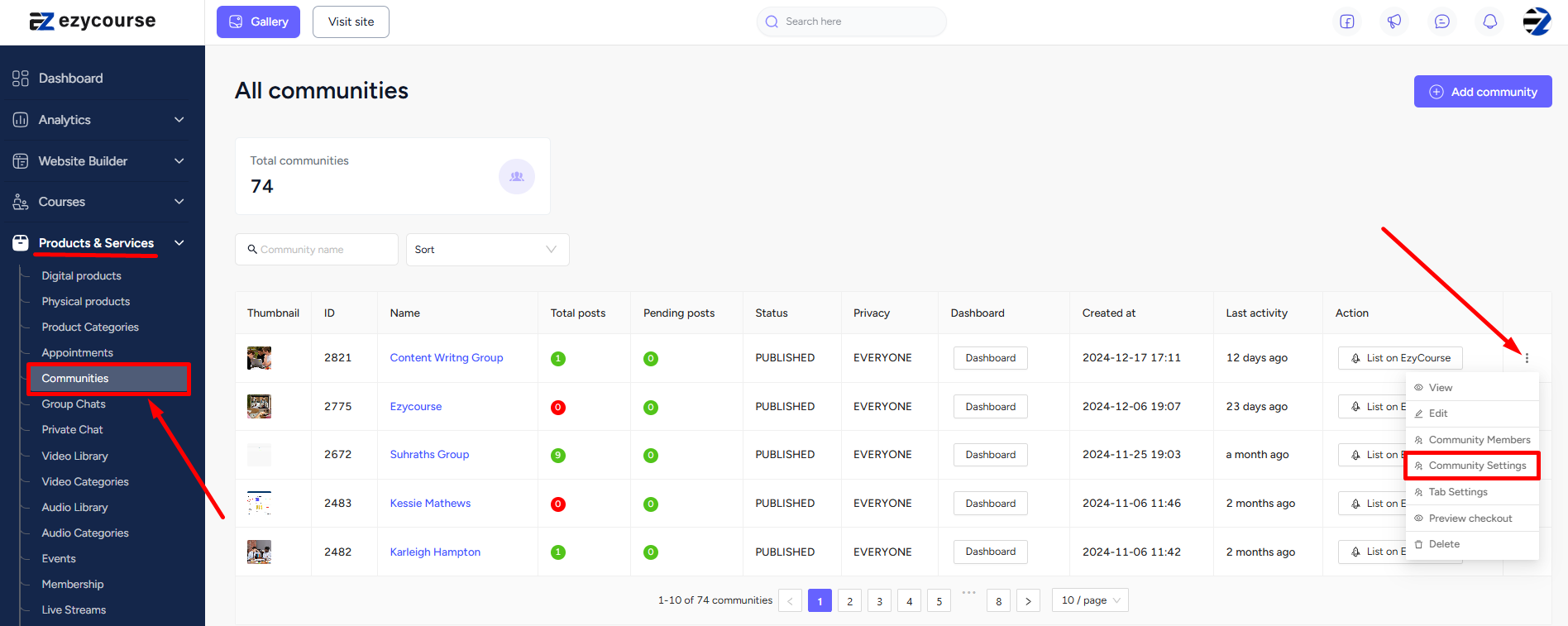Open the chat messages icon

point(1442,22)
